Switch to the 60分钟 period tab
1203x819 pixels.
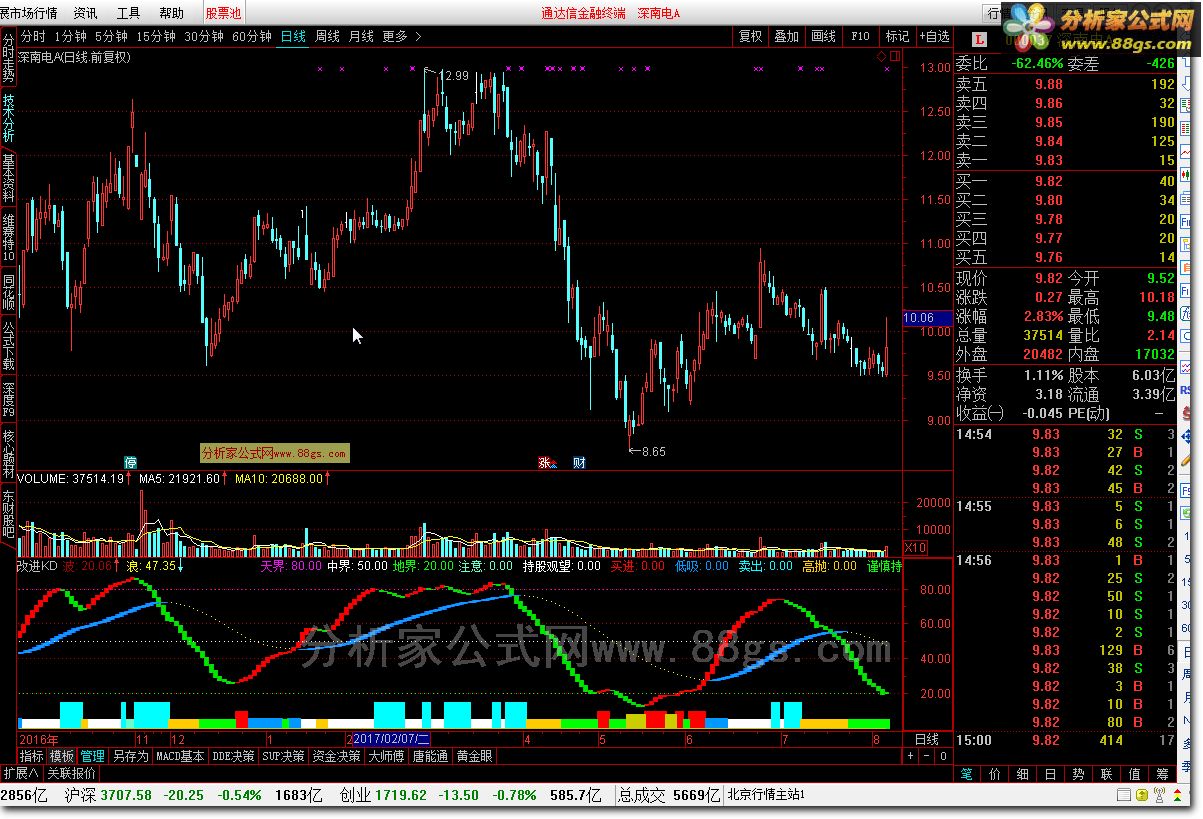pyautogui.click(x=252, y=36)
